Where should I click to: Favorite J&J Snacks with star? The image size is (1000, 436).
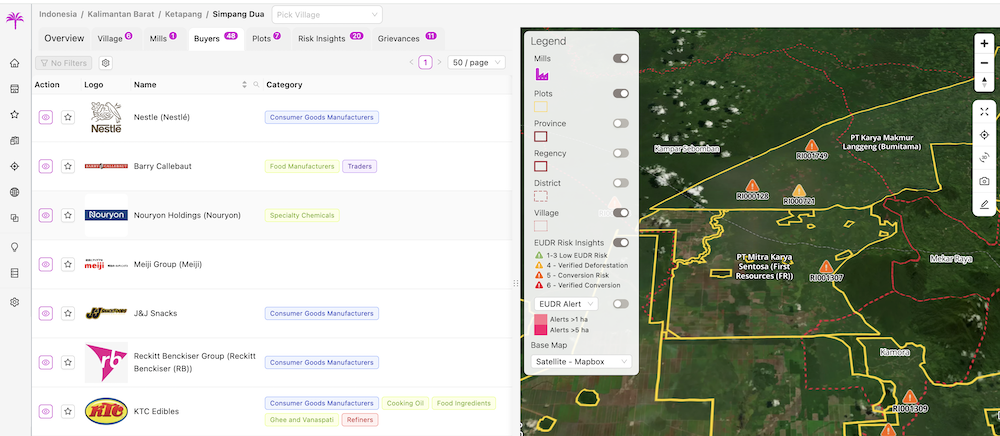click(x=68, y=313)
